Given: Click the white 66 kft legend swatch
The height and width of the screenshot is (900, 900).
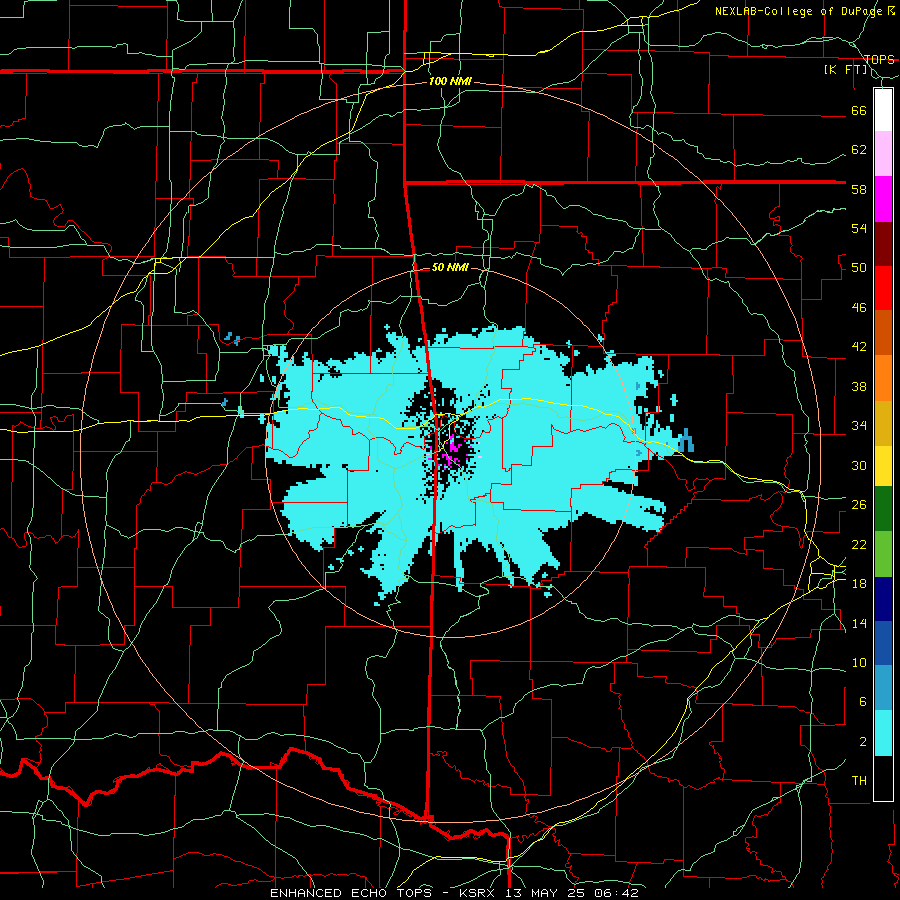Looking at the screenshot, I should pyautogui.click(x=883, y=110).
